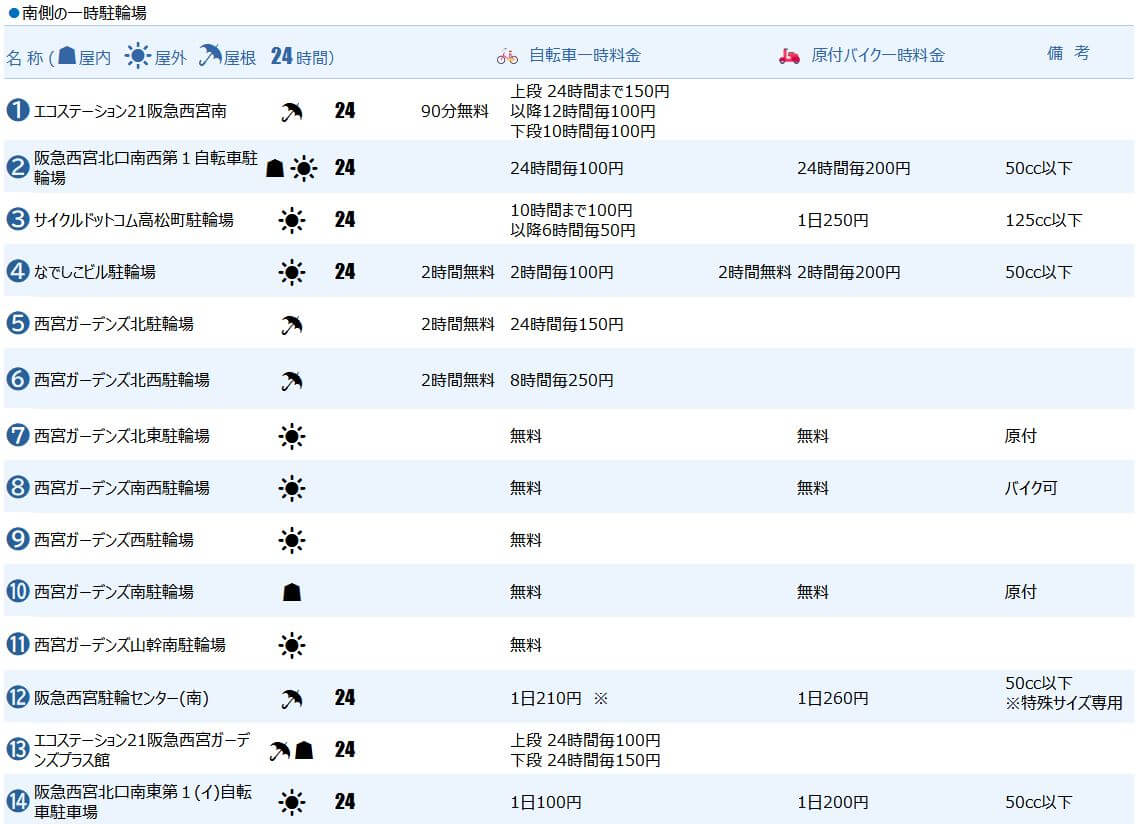Click sun icon in 西宮ガーデンズ南西駐輪場 row
Viewport: 1137px width, 824px height.
(x=292, y=489)
